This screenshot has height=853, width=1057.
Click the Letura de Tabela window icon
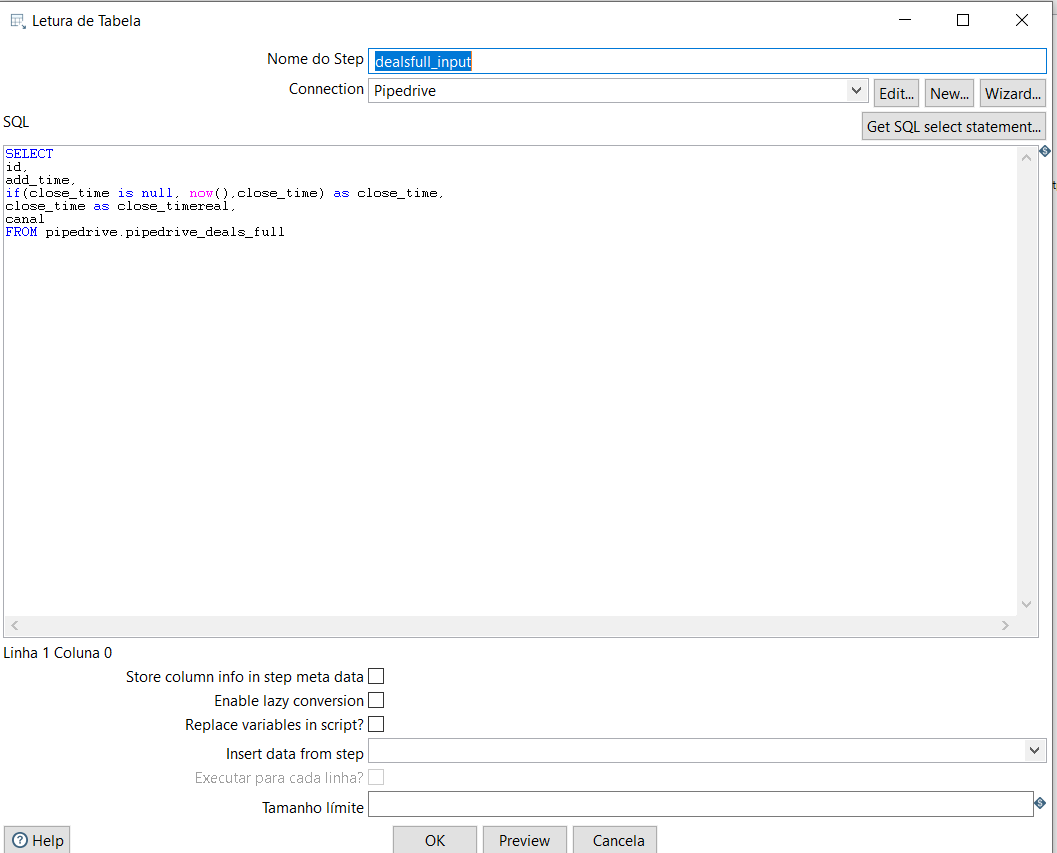coord(18,22)
